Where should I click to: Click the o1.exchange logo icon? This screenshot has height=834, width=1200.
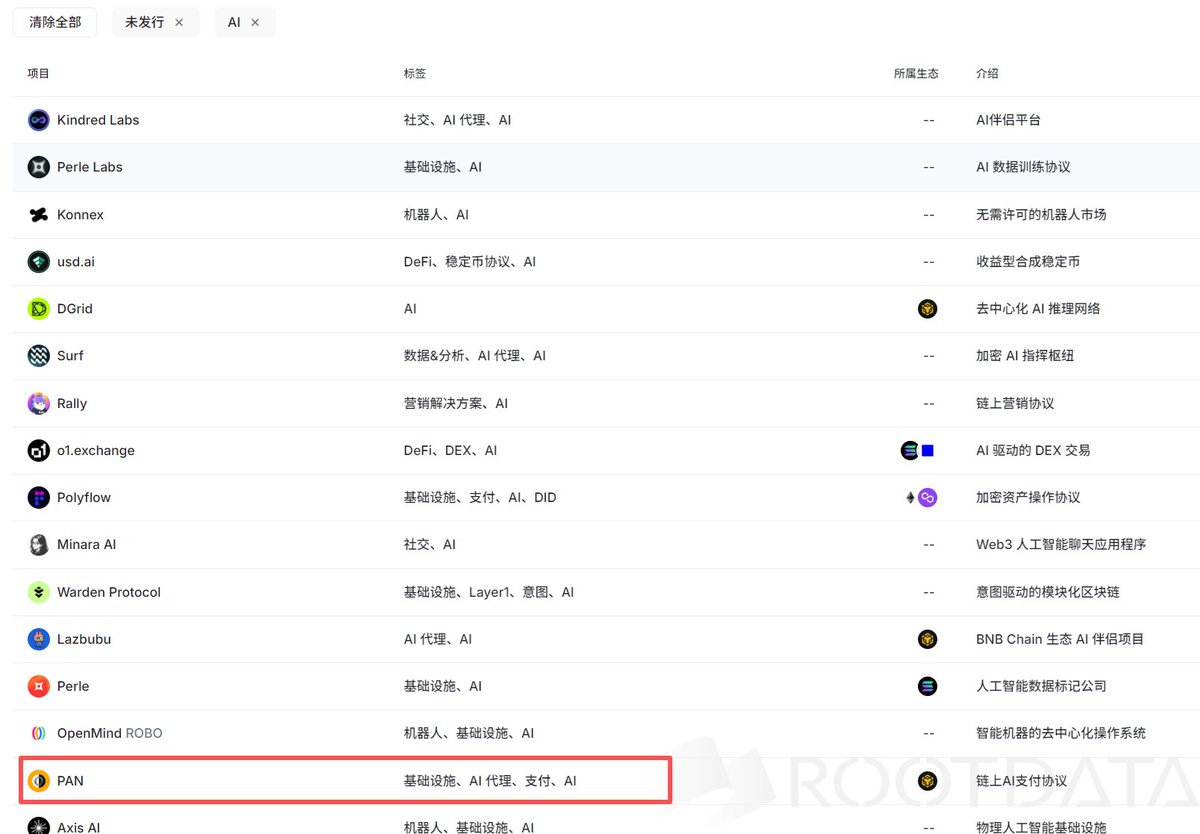(38, 451)
